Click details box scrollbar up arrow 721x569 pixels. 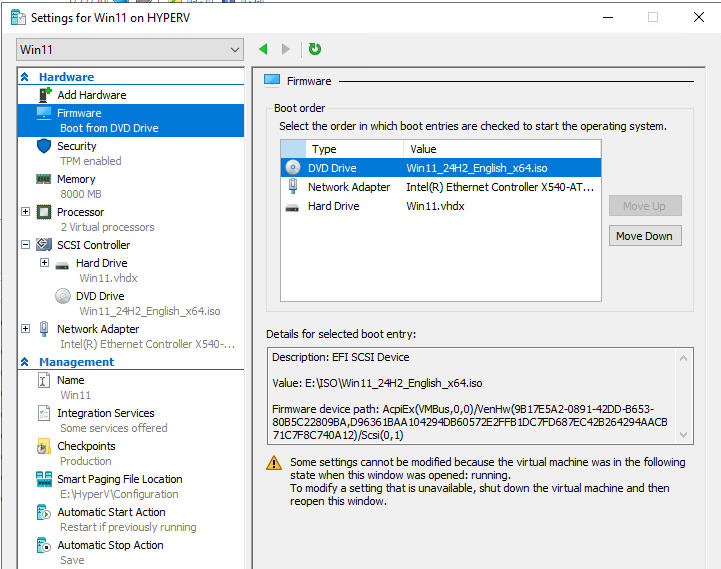(x=683, y=358)
